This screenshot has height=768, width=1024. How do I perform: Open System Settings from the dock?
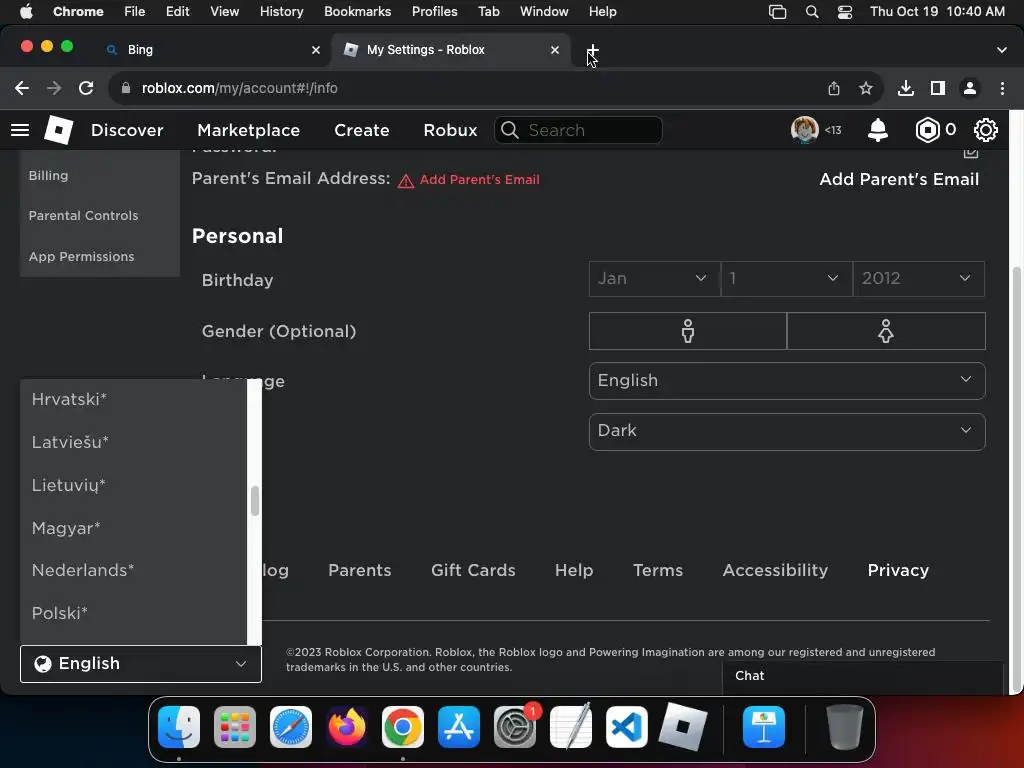pos(515,727)
